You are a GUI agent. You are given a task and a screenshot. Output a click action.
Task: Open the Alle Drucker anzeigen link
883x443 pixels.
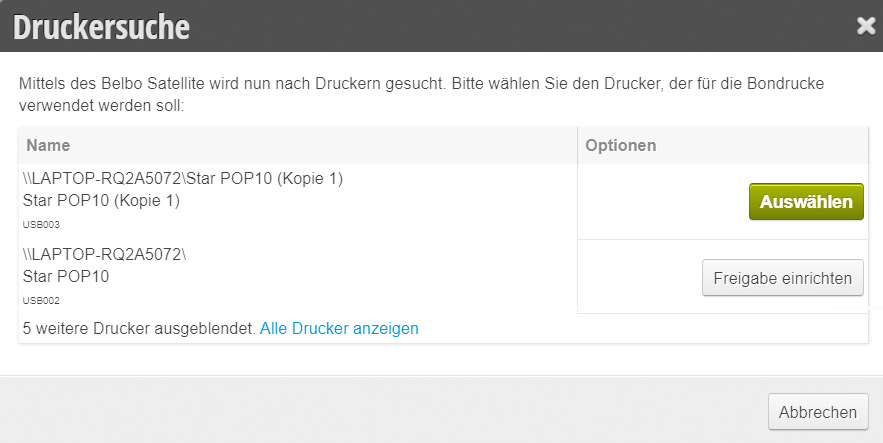coord(339,328)
